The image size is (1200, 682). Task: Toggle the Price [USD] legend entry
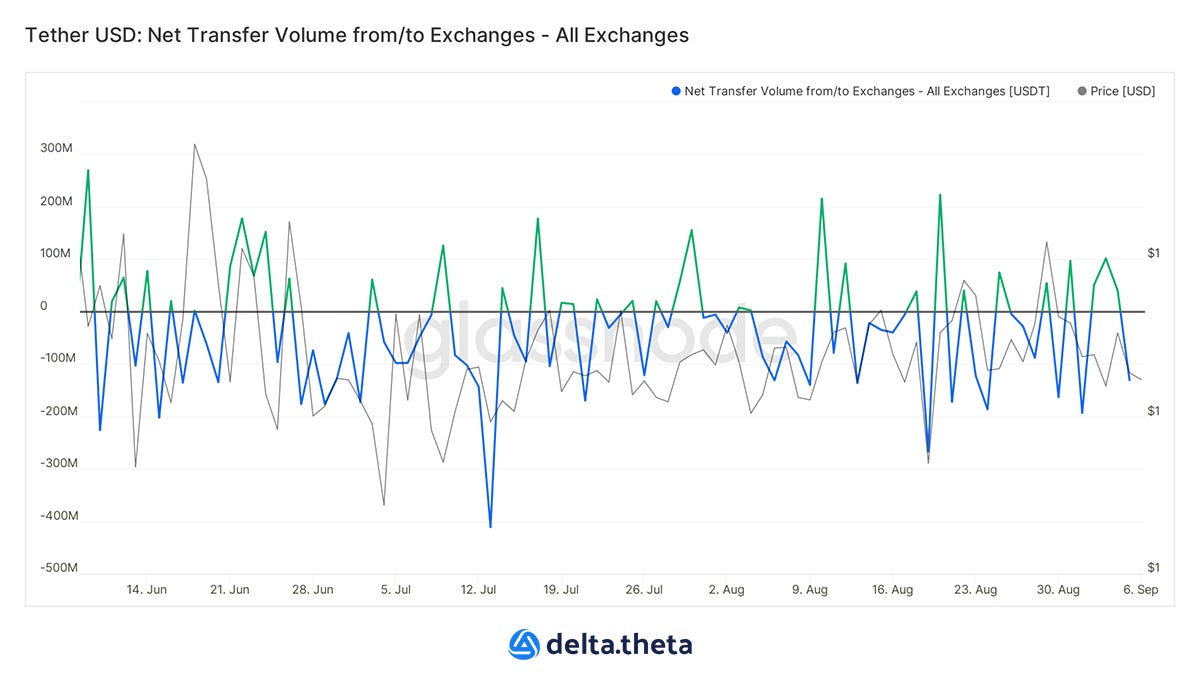coord(1116,91)
